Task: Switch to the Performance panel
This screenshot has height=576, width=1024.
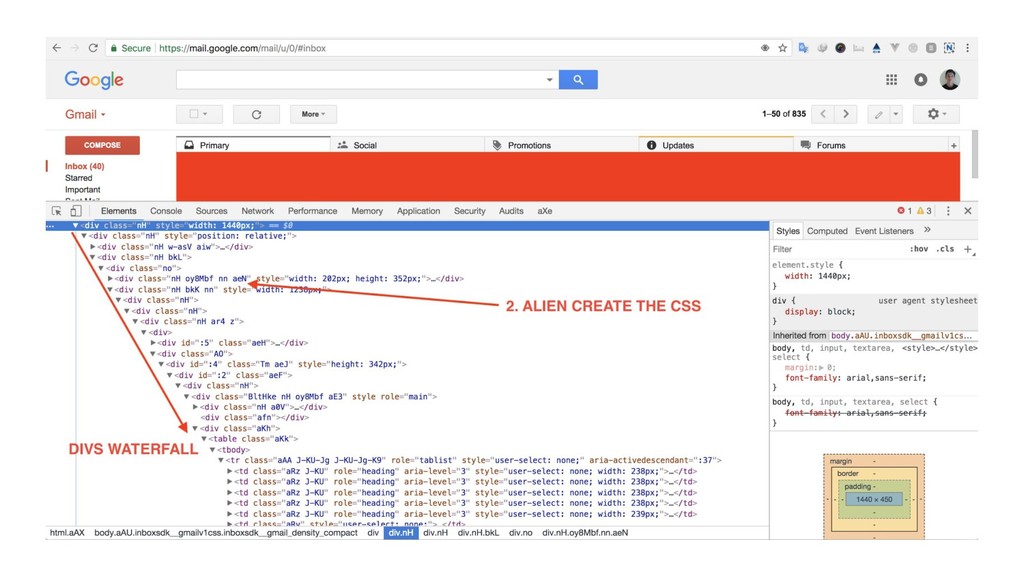Action: coord(312,211)
